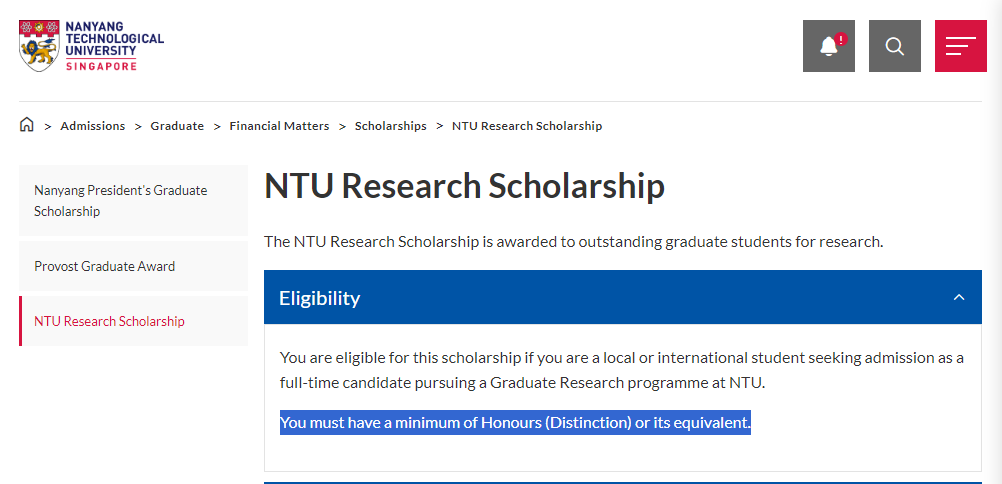Open Graduate breadcrumb link
This screenshot has width=1002, height=484.
pyautogui.click(x=177, y=126)
